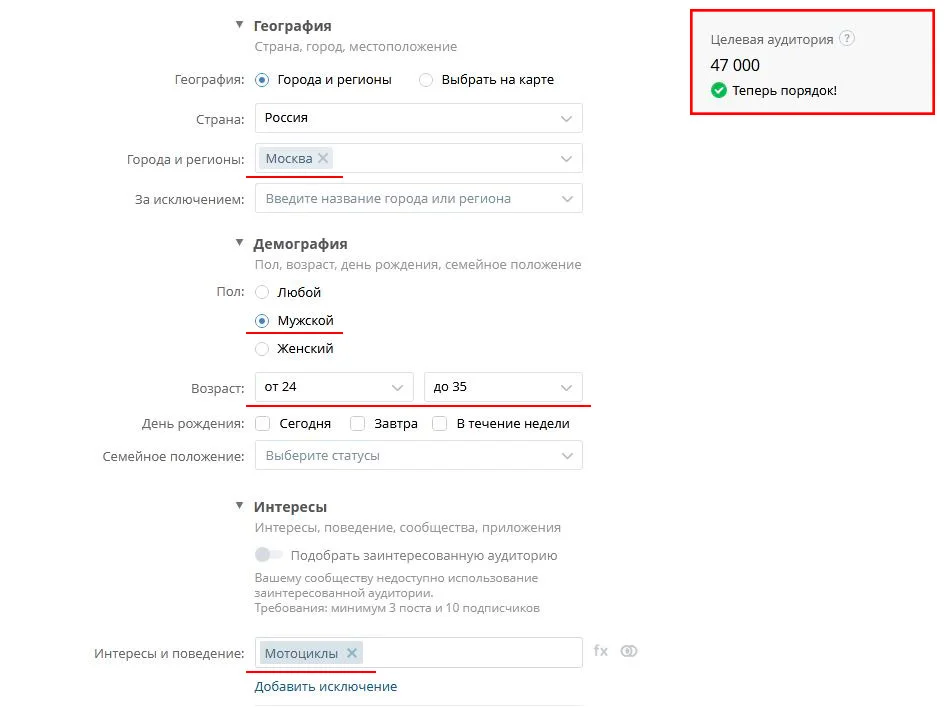Click the overlapping circles audience icon
The width and height of the screenshot is (946, 707).
point(629,651)
